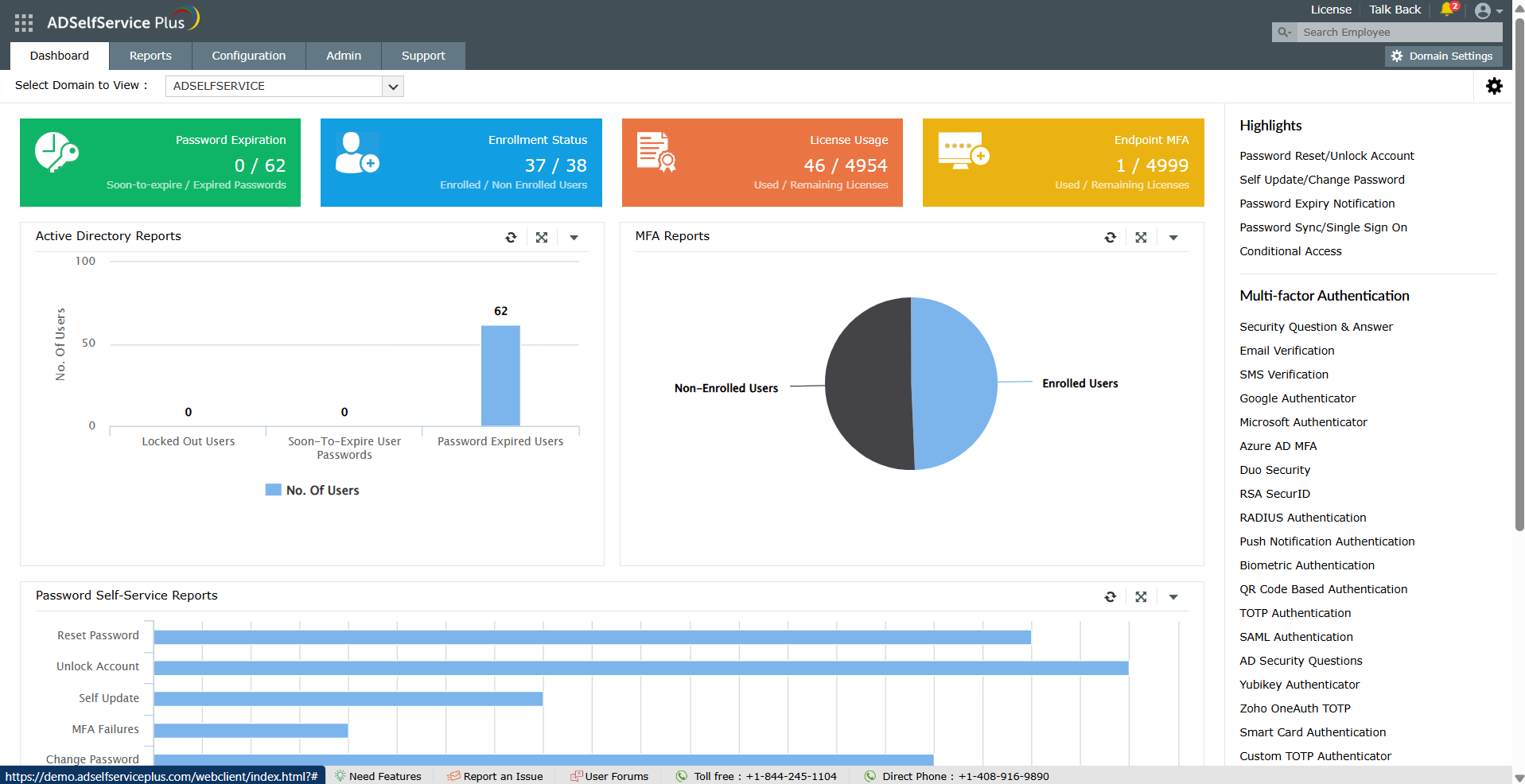Open Biometric Authentication link
The image size is (1525, 784).
[1307, 565]
